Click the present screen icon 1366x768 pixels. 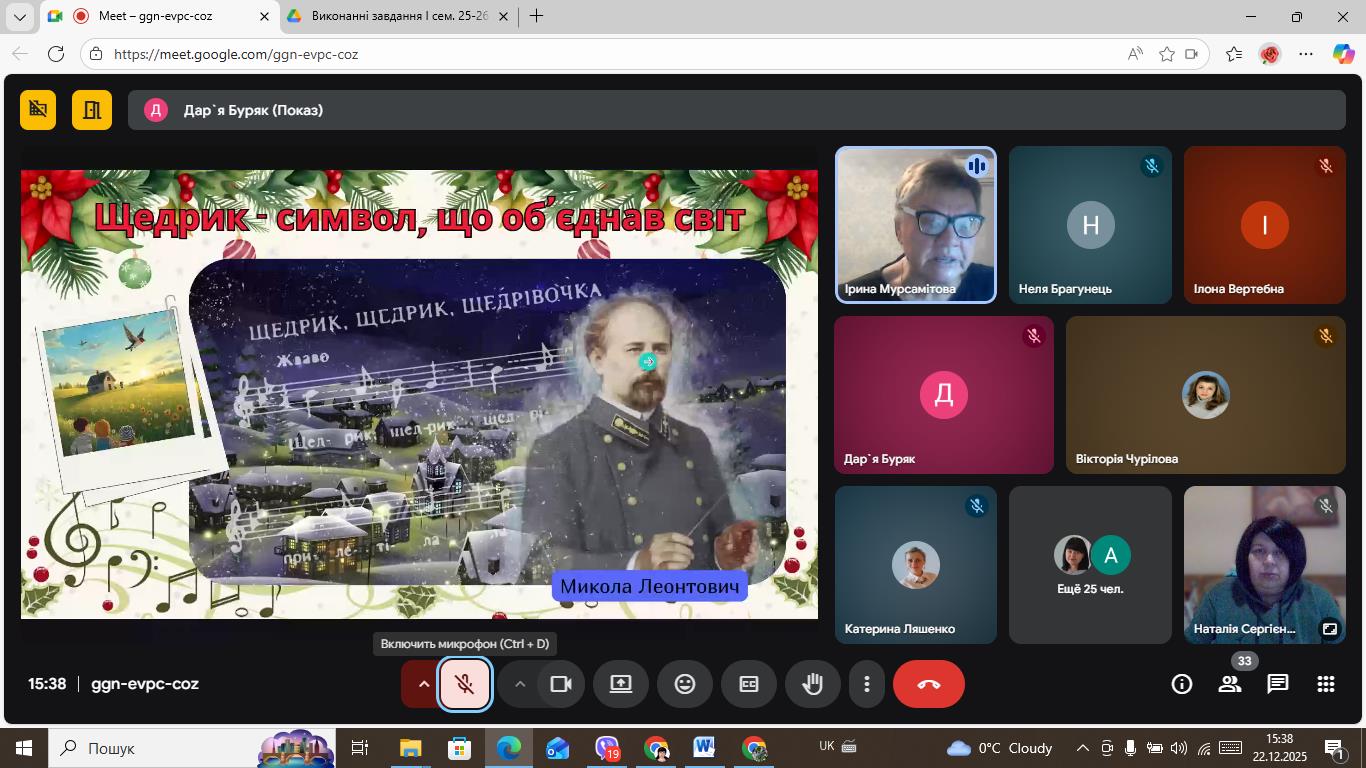point(621,684)
